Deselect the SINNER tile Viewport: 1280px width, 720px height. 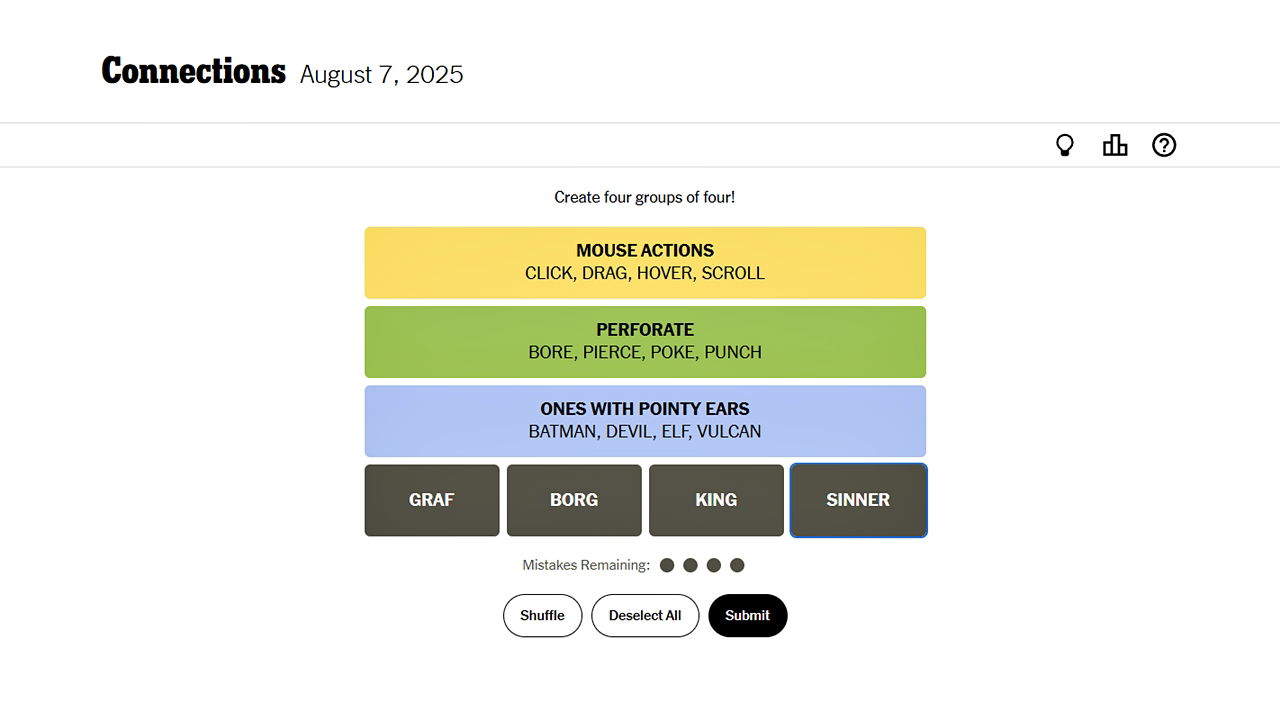point(858,500)
